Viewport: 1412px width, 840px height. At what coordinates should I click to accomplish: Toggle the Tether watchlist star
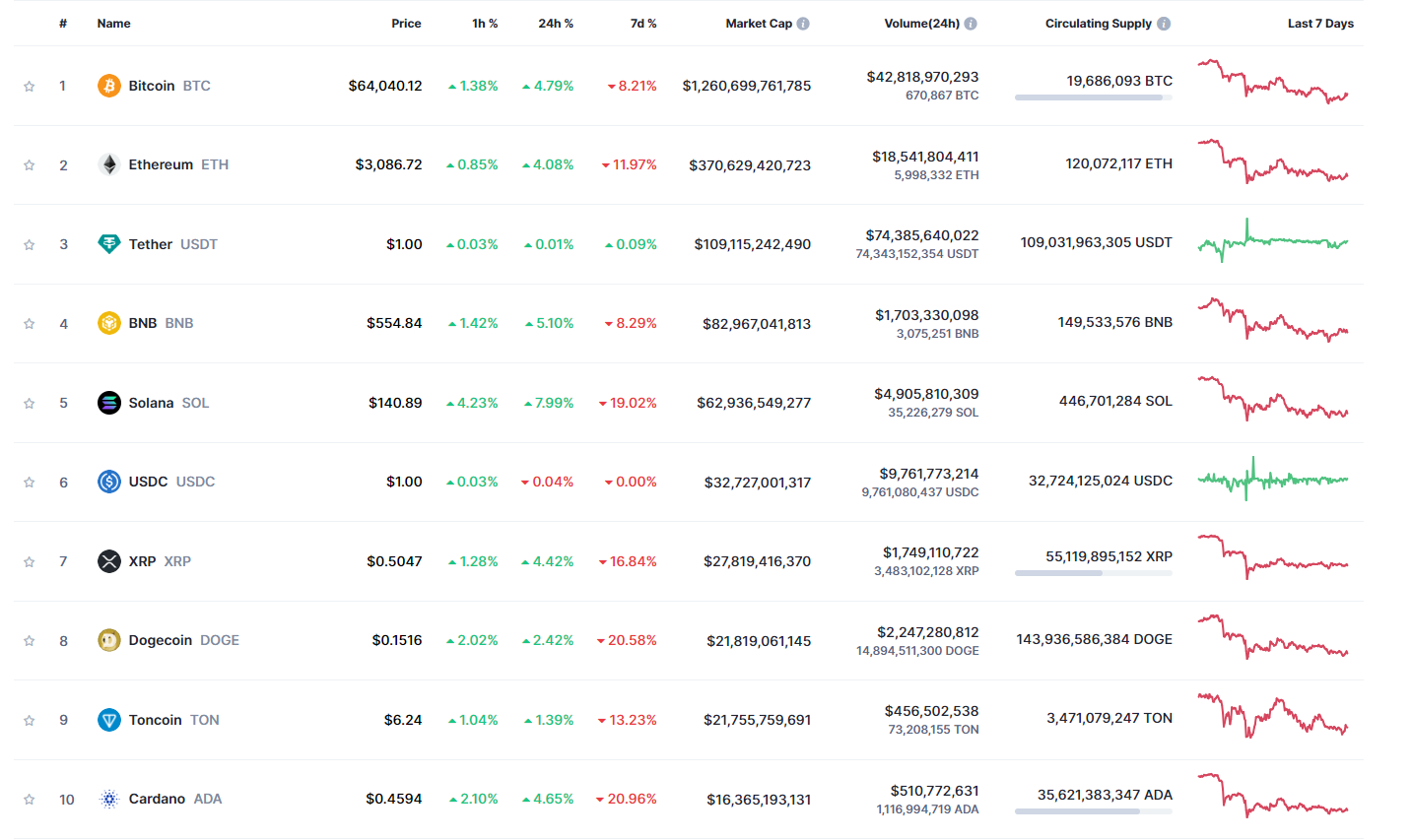pyautogui.click(x=30, y=245)
